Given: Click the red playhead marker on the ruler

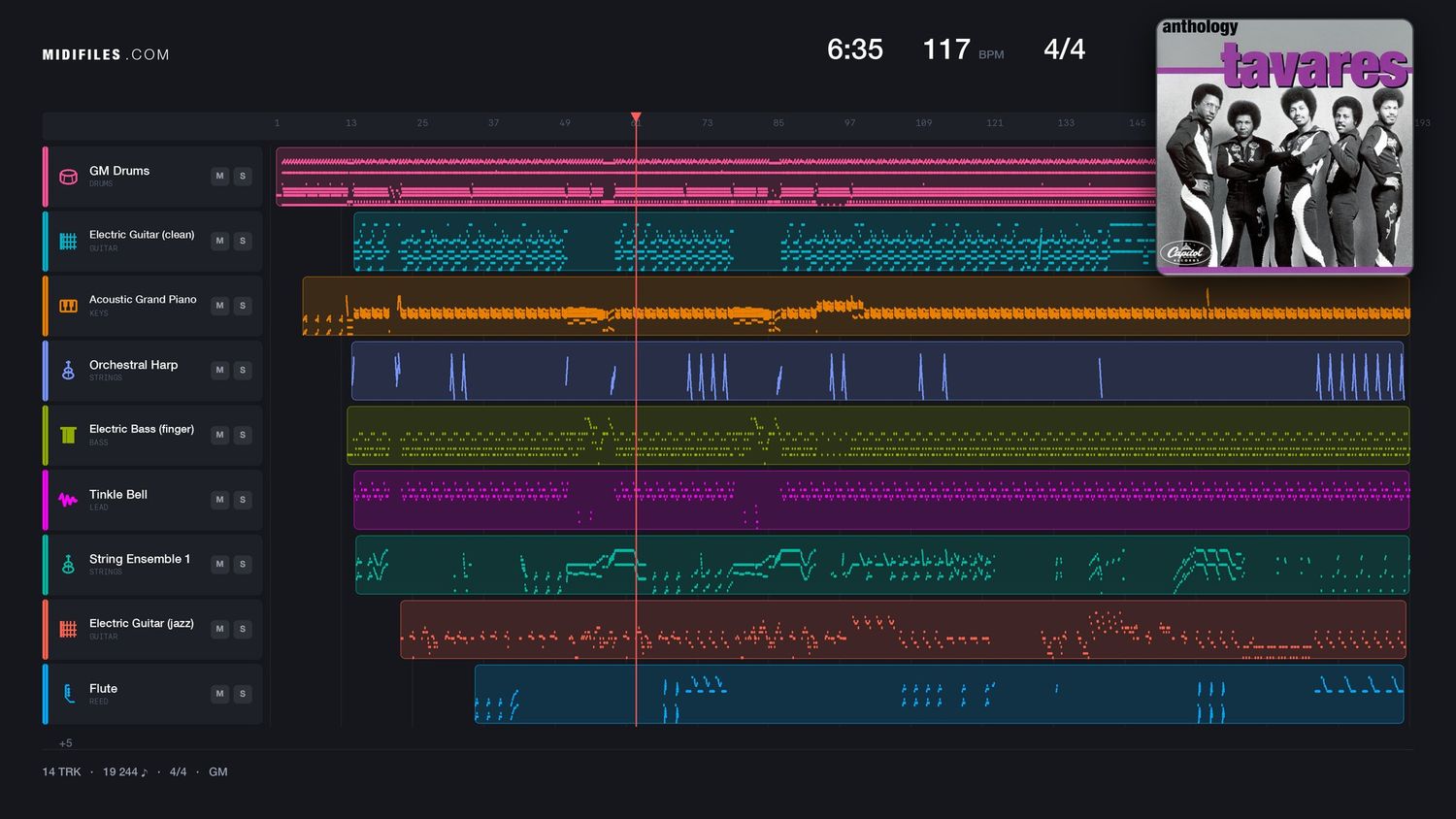Looking at the screenshot, I should tap(636, 117).
